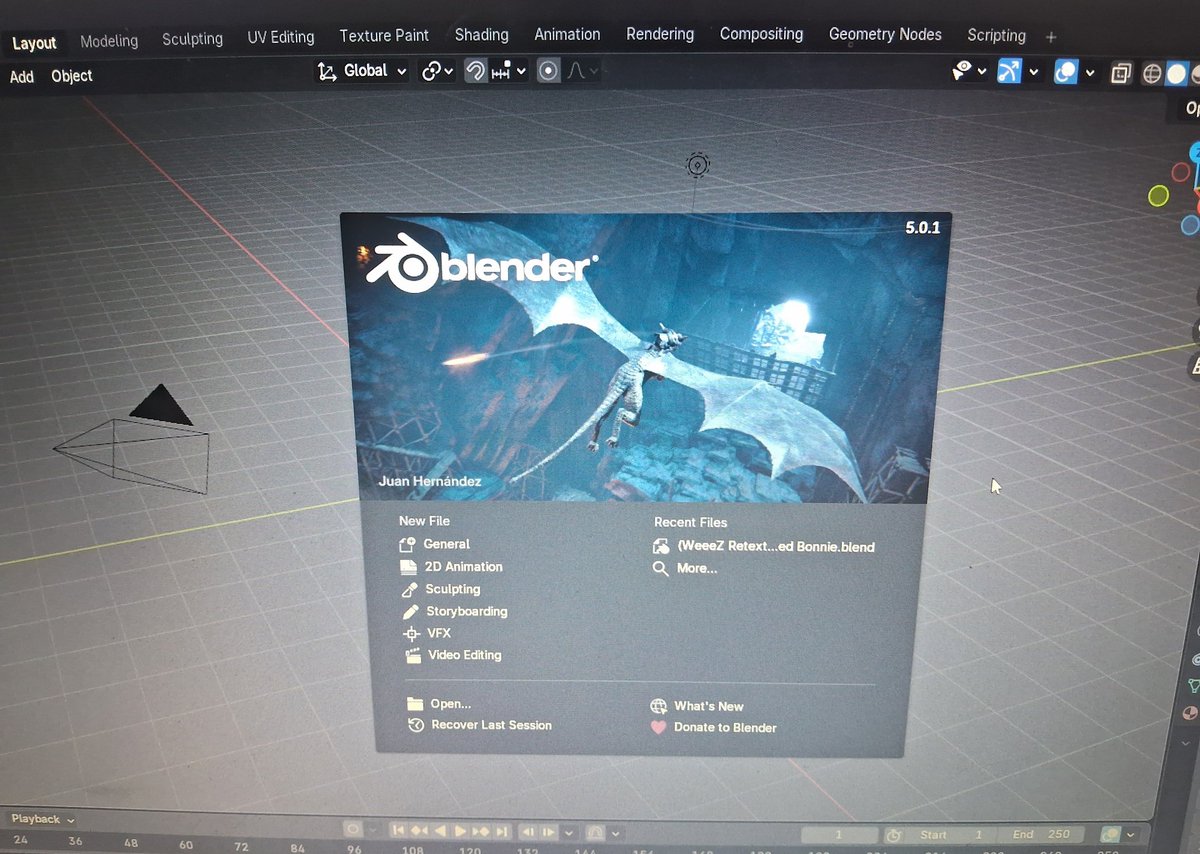Toggle X-ray view
The width and height of the screenshot is (1200, 854).
[x=1121, y=73]
